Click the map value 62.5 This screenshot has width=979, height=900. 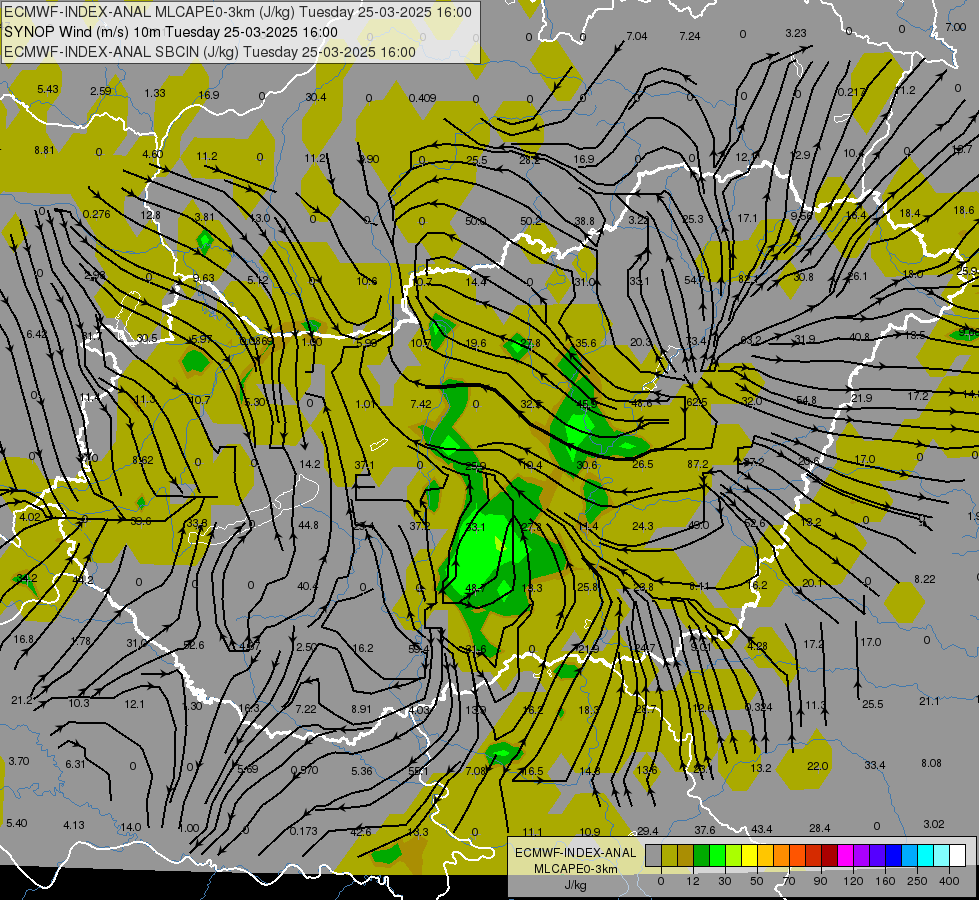tap(697, 402)
